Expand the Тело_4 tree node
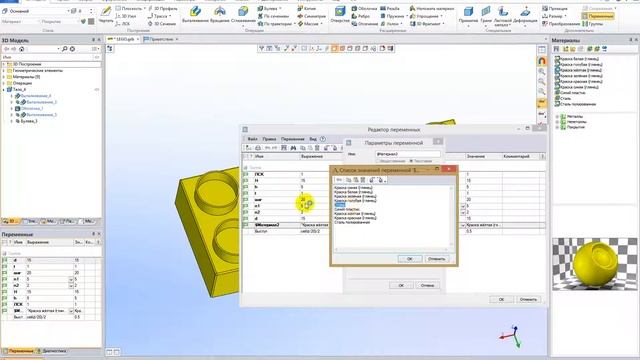The image size is (640, 360). tap(4, 89)
